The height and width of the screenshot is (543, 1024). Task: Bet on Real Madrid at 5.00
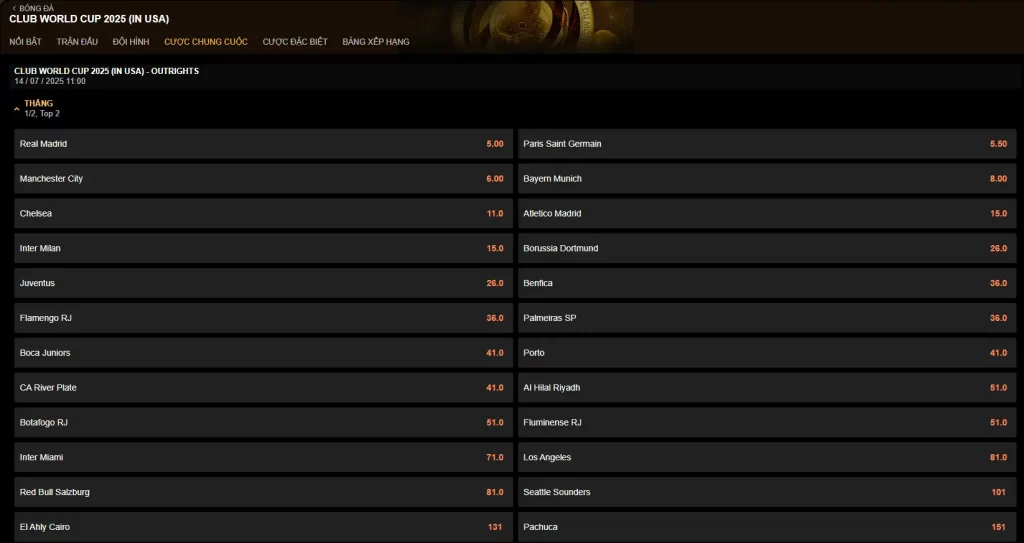(x=263, y=144)
